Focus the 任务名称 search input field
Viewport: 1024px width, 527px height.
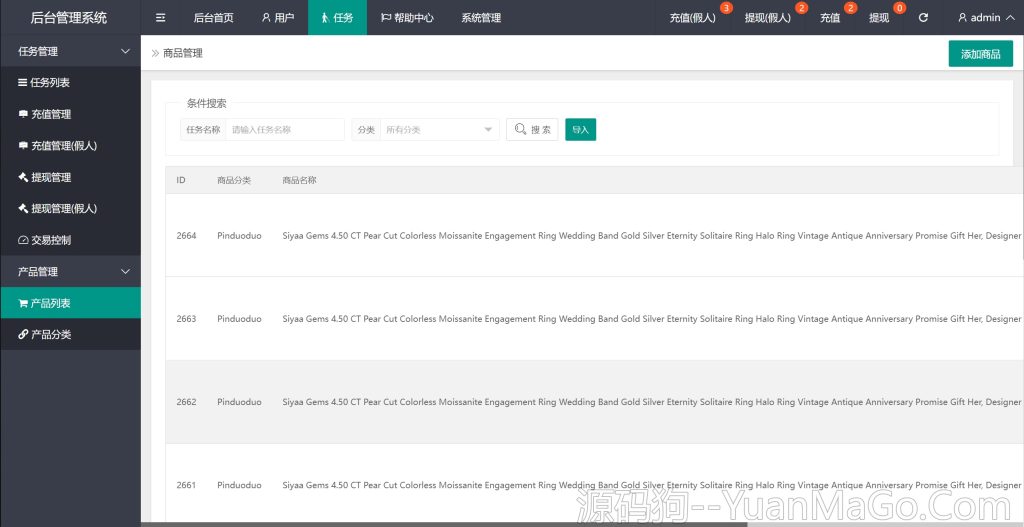click(x=285, y=130)
